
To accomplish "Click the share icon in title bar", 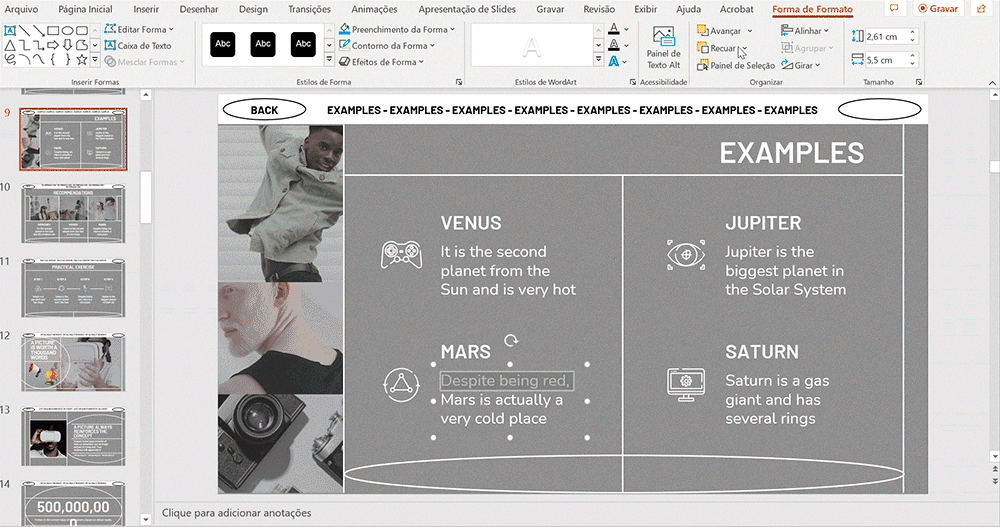I will [982, 9].
